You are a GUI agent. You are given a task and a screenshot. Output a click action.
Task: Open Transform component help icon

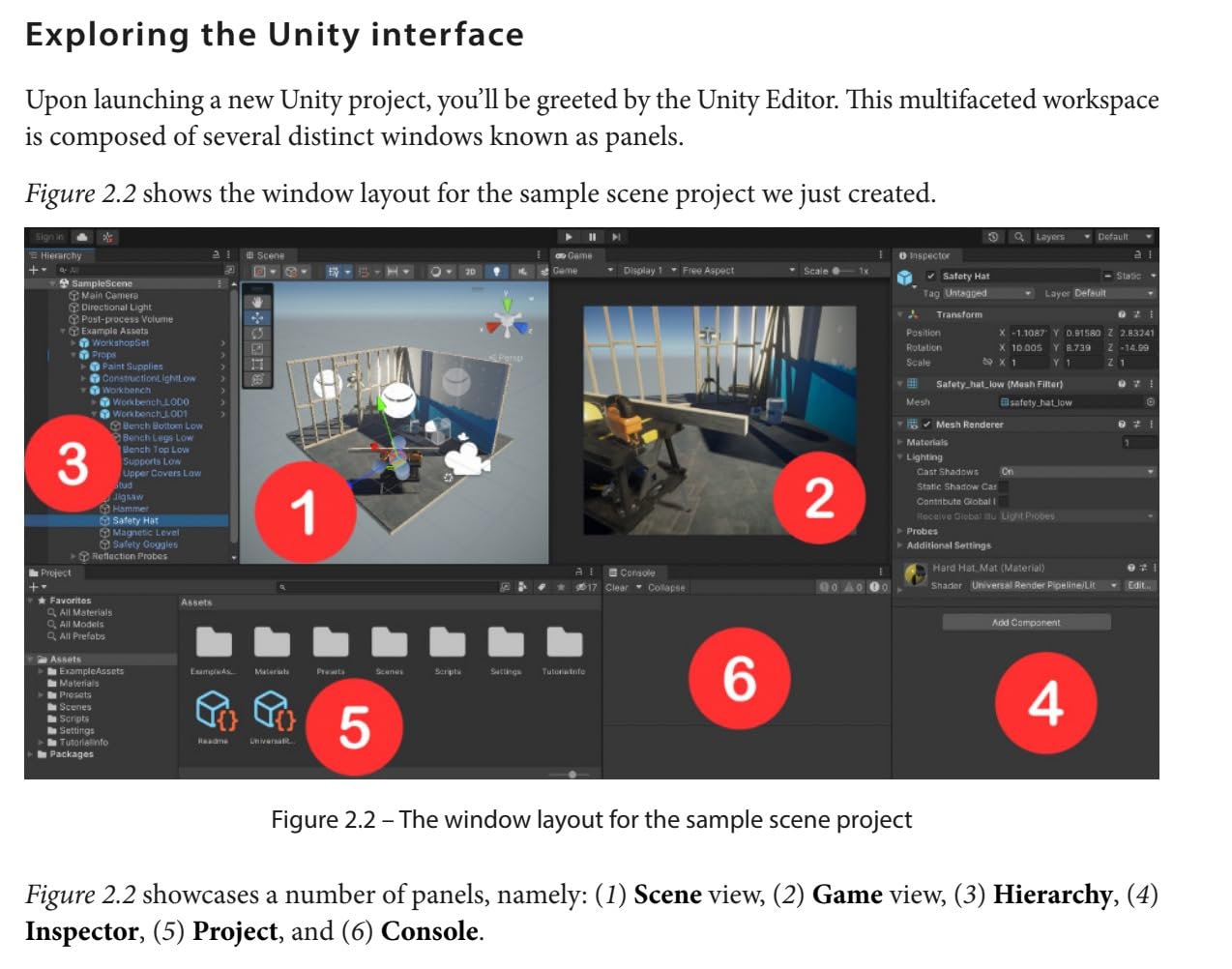pyautogui.click(x=1122, y=314)
